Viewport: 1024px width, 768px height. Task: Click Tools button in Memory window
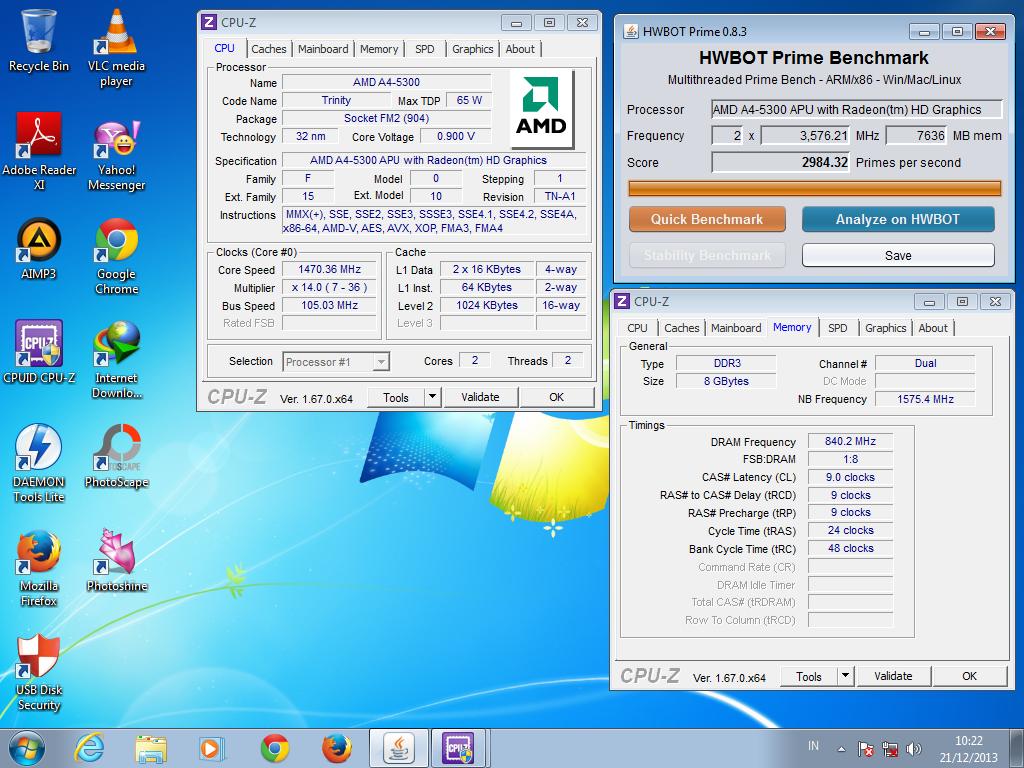[x=808, y=676]
